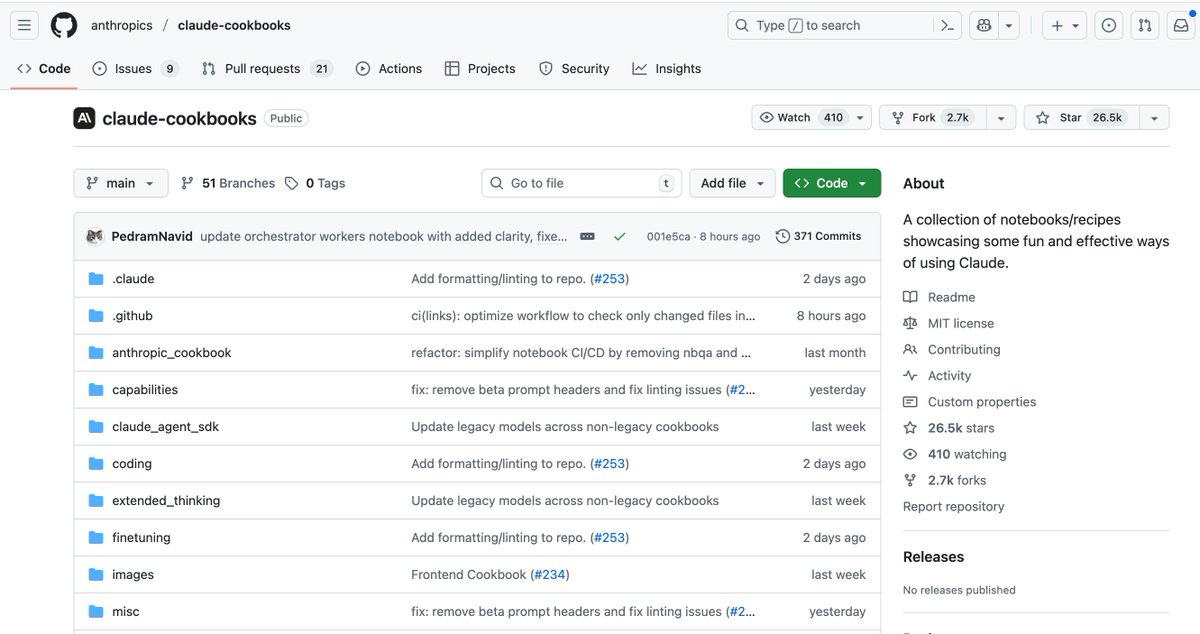Open the capabilities folder
The width and height of the screenshot is (1200, 634).
[x=145, y=390]
